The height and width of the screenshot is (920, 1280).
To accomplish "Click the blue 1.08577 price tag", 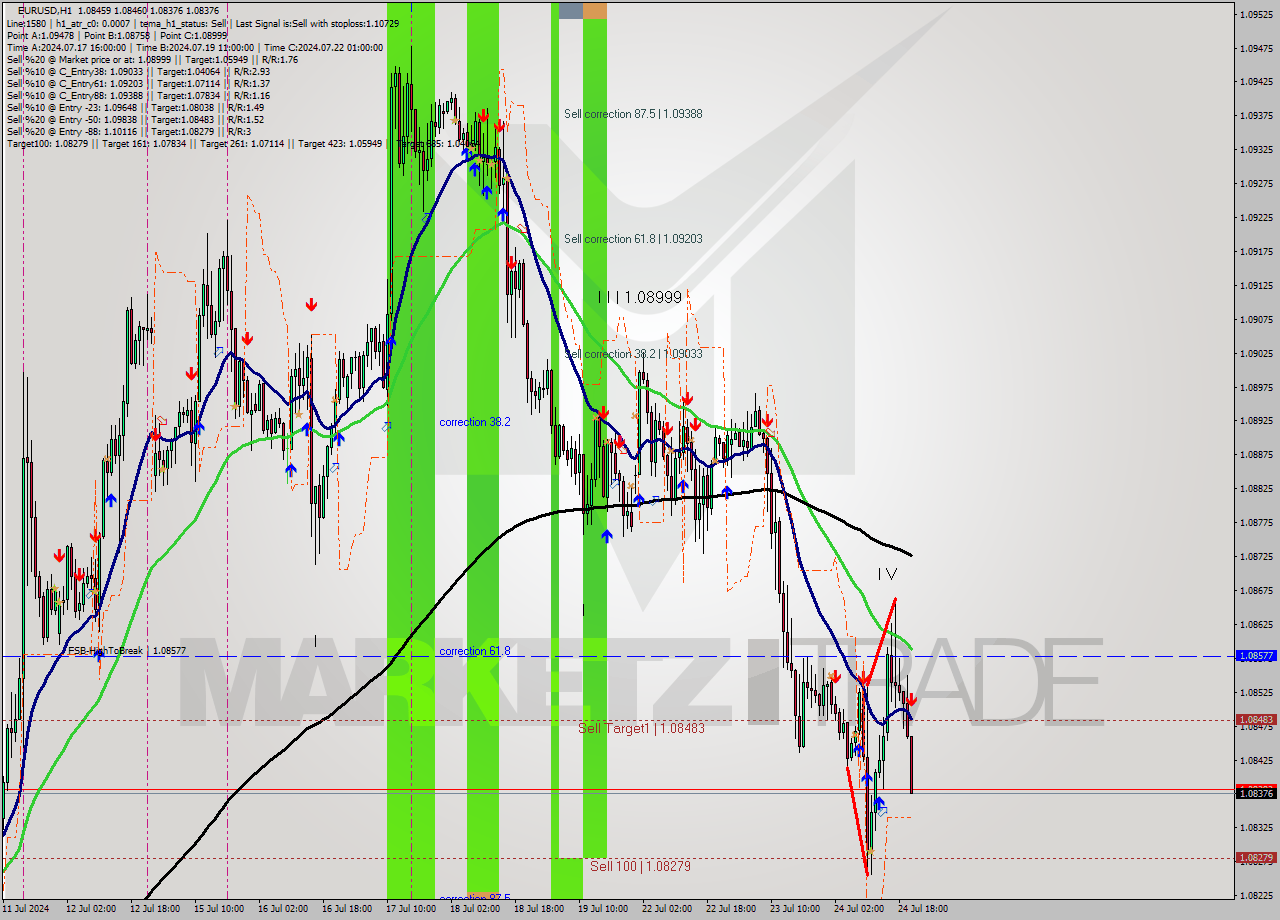I will pyautogui.click(x=1256, y=656).
